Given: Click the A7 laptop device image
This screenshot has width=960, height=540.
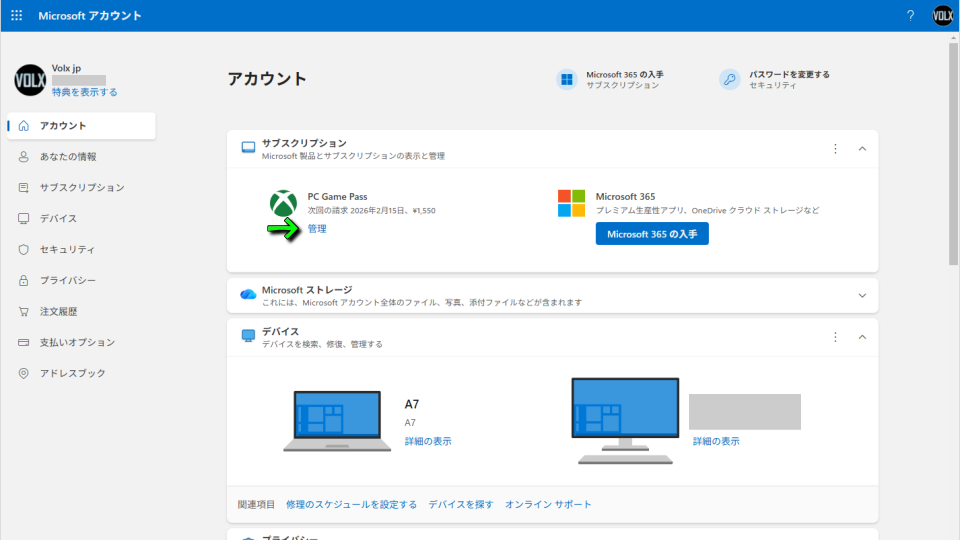Looking at the screenshot, I should pos(337,422).
